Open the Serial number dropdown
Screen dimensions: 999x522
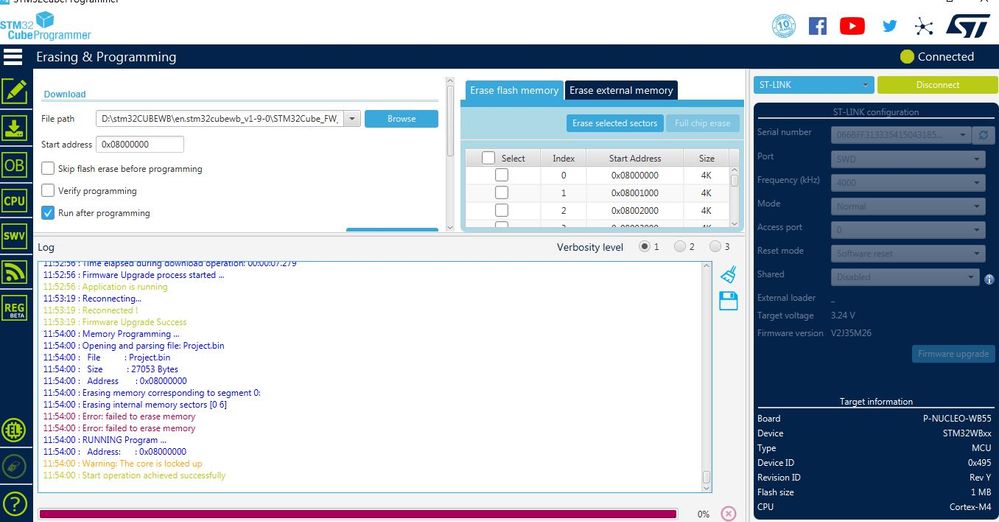coord(901,135)
